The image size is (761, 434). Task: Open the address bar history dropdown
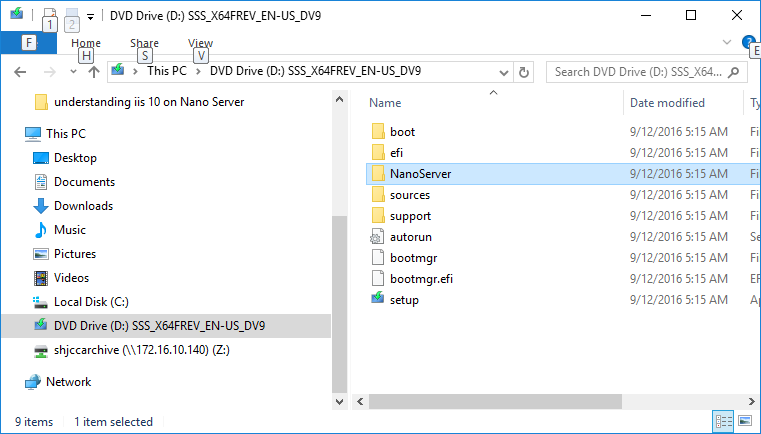(503, 72)
